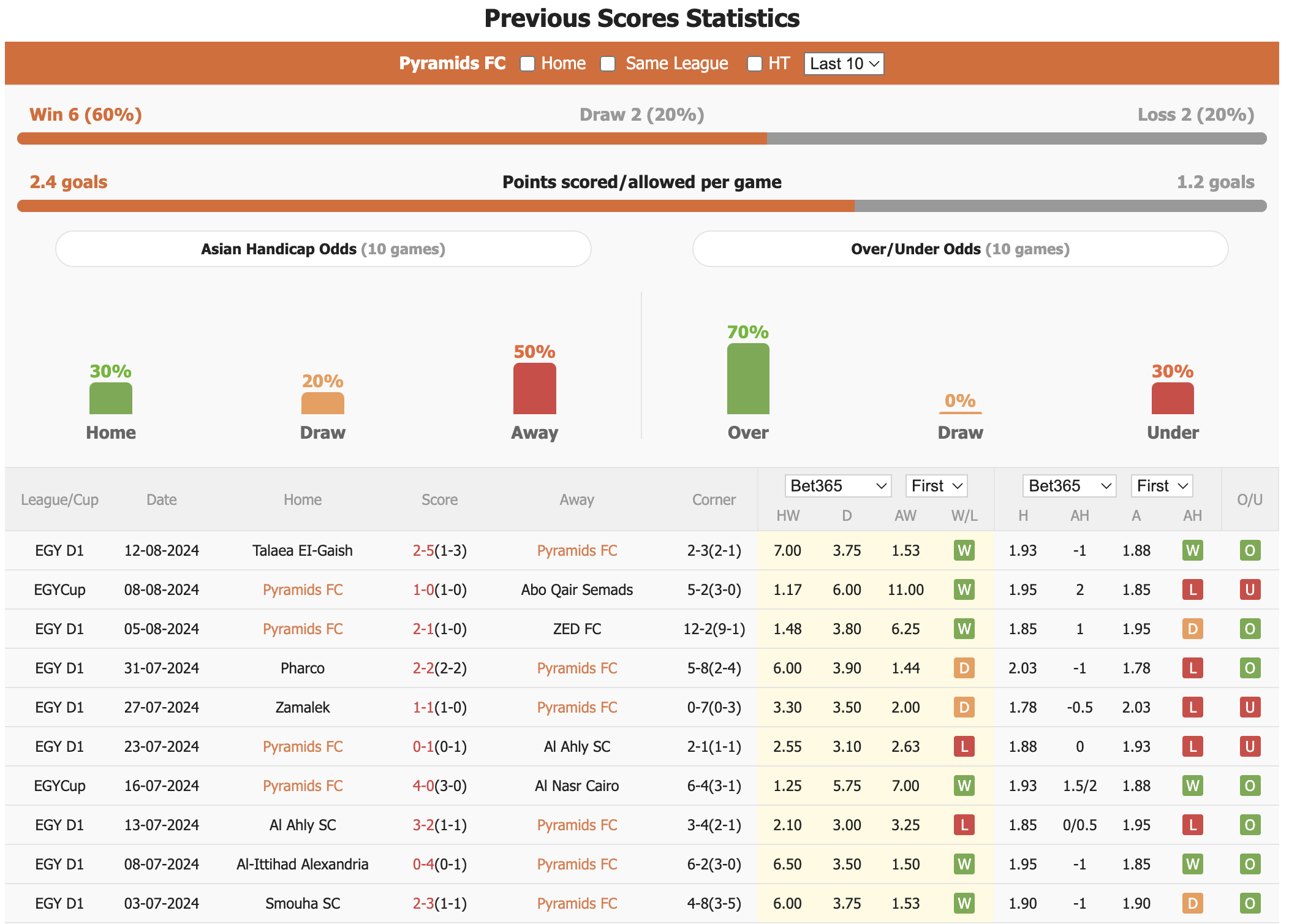The image size is (1289, 924).
Task: Click Pyramids FC title in header bar
Action: 453,63
